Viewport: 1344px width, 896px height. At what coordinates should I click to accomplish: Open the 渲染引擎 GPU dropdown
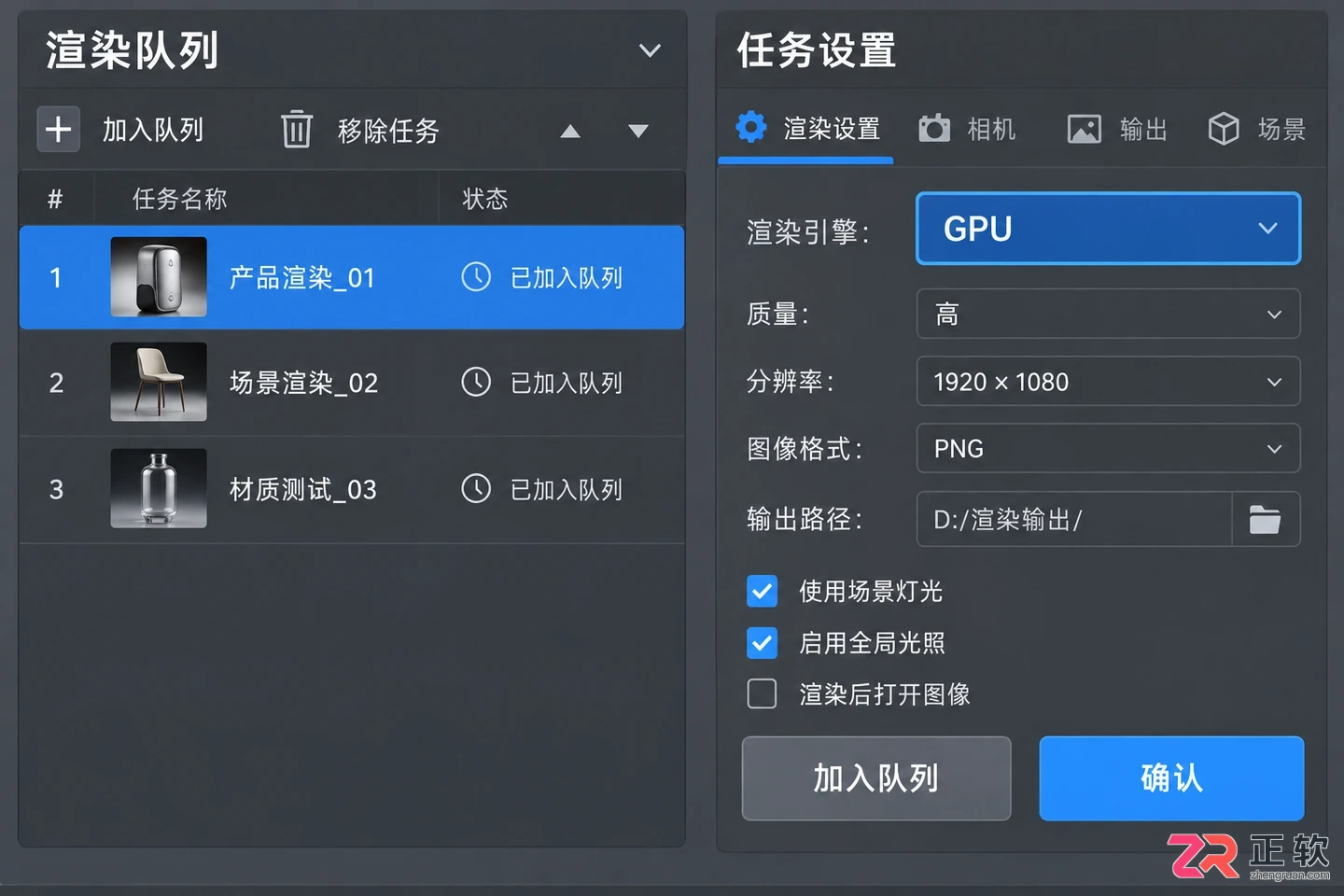click(1108, 229)
